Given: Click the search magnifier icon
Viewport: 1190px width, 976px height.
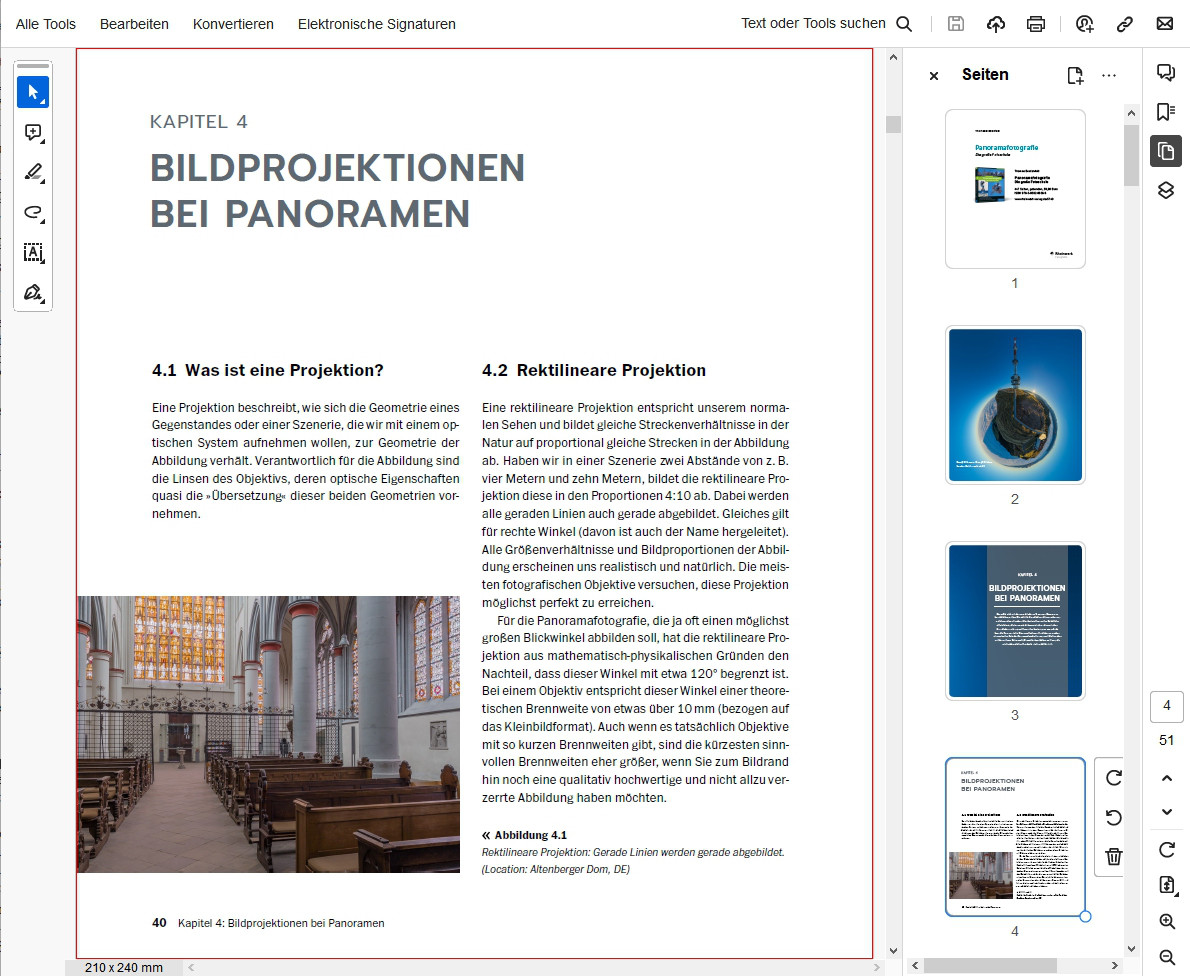Looking at the screenshot, I should [x=904, y=24].
